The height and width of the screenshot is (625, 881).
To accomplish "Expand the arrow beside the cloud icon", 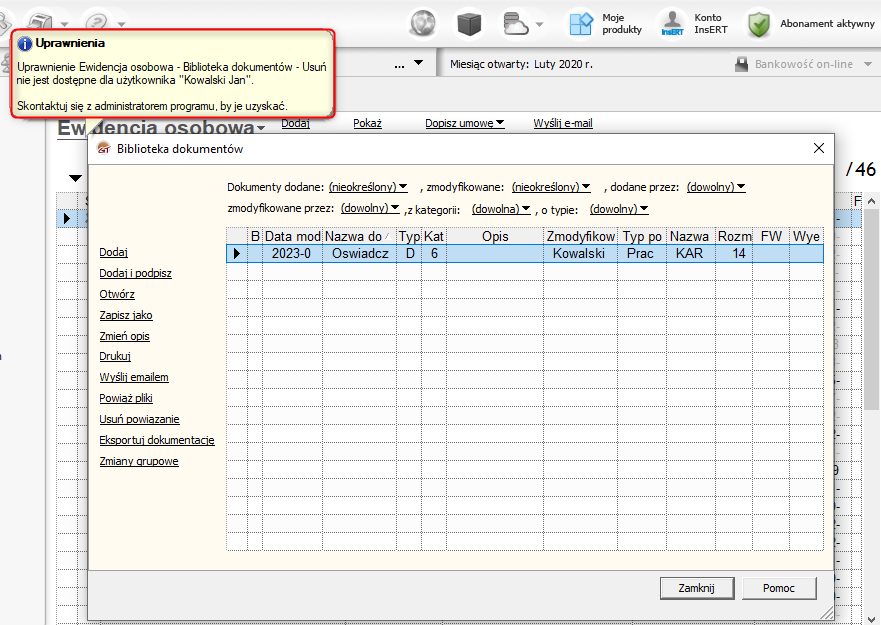I will [539, 25].
